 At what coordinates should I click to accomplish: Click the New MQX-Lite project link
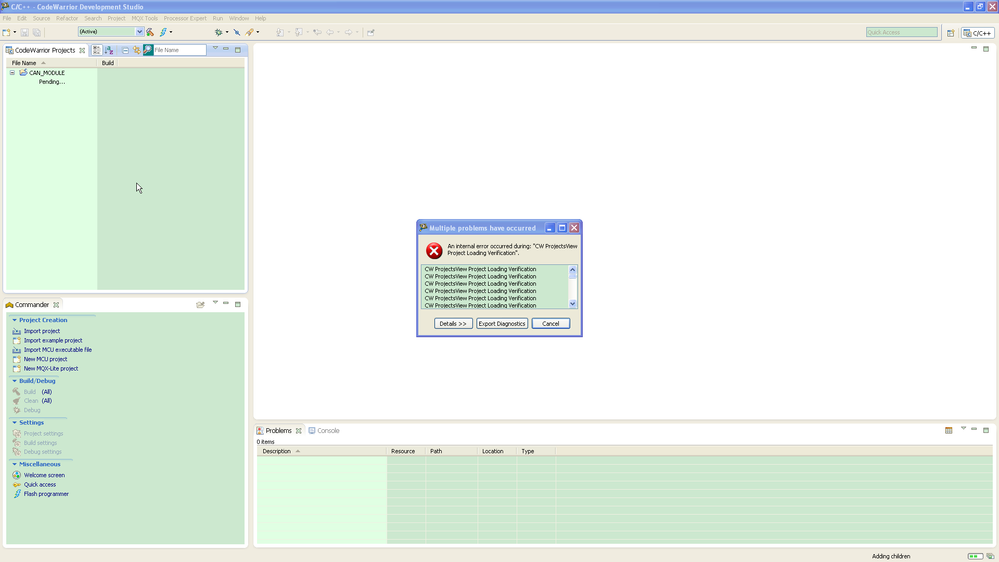point(51,368)
